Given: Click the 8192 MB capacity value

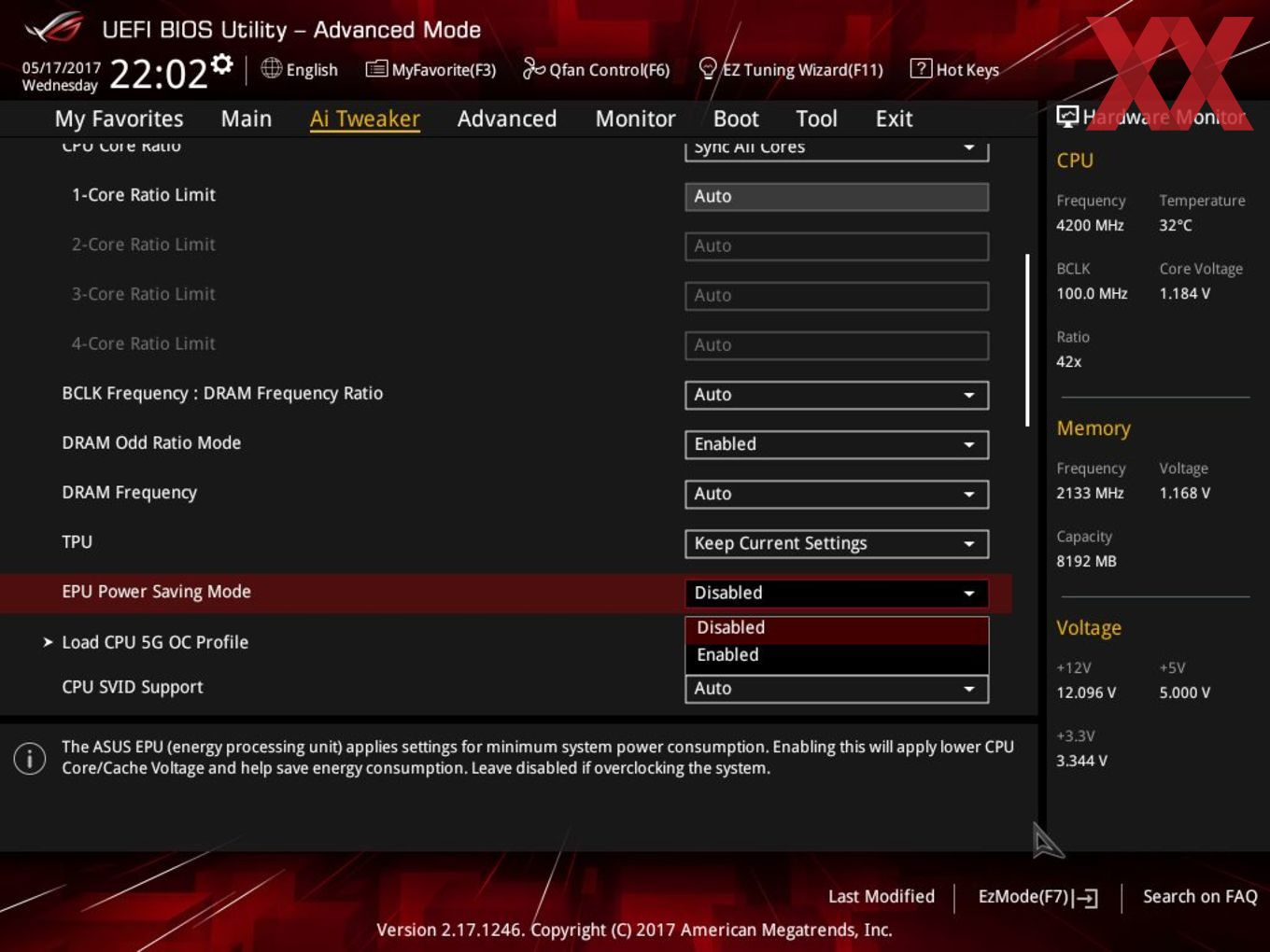Looking at the screenshot, I should point(1086,561).
